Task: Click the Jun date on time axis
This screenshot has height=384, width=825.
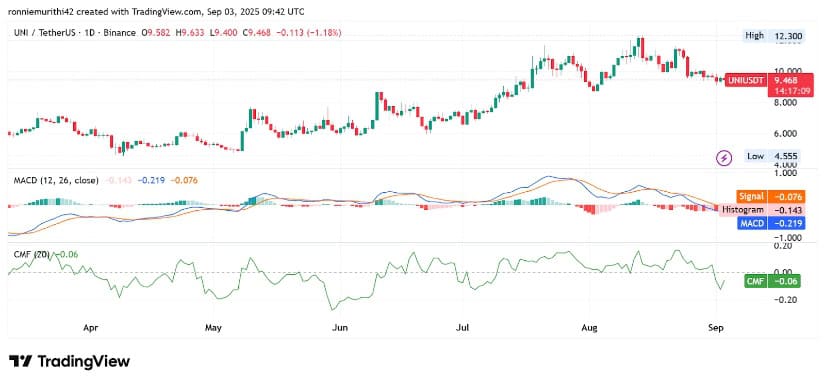Action: click(340, 328)
